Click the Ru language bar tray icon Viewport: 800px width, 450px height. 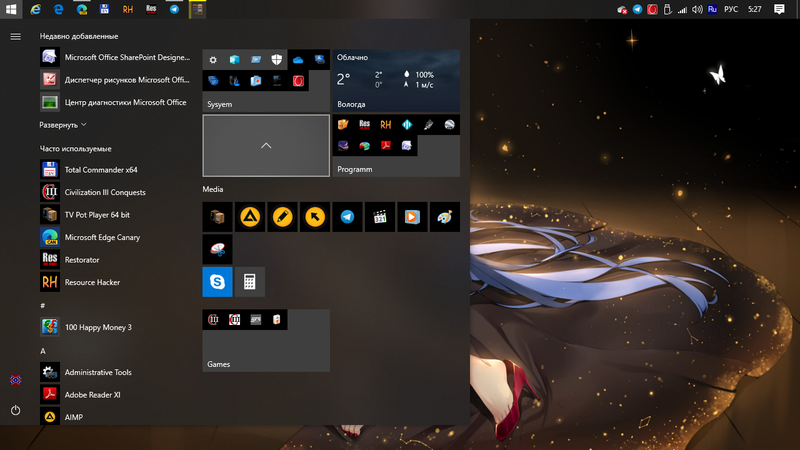point(712,9)
